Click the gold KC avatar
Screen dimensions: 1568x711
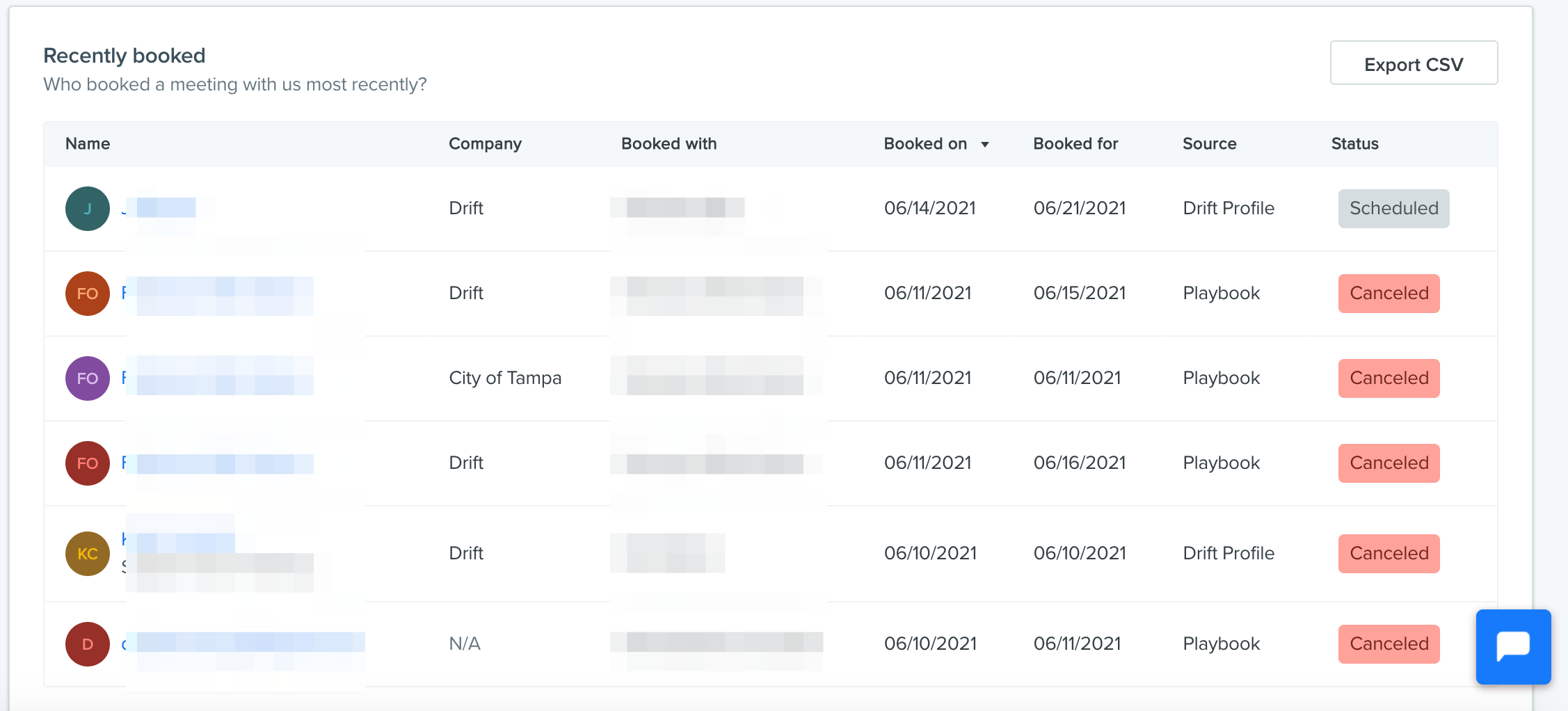[88, 554]
